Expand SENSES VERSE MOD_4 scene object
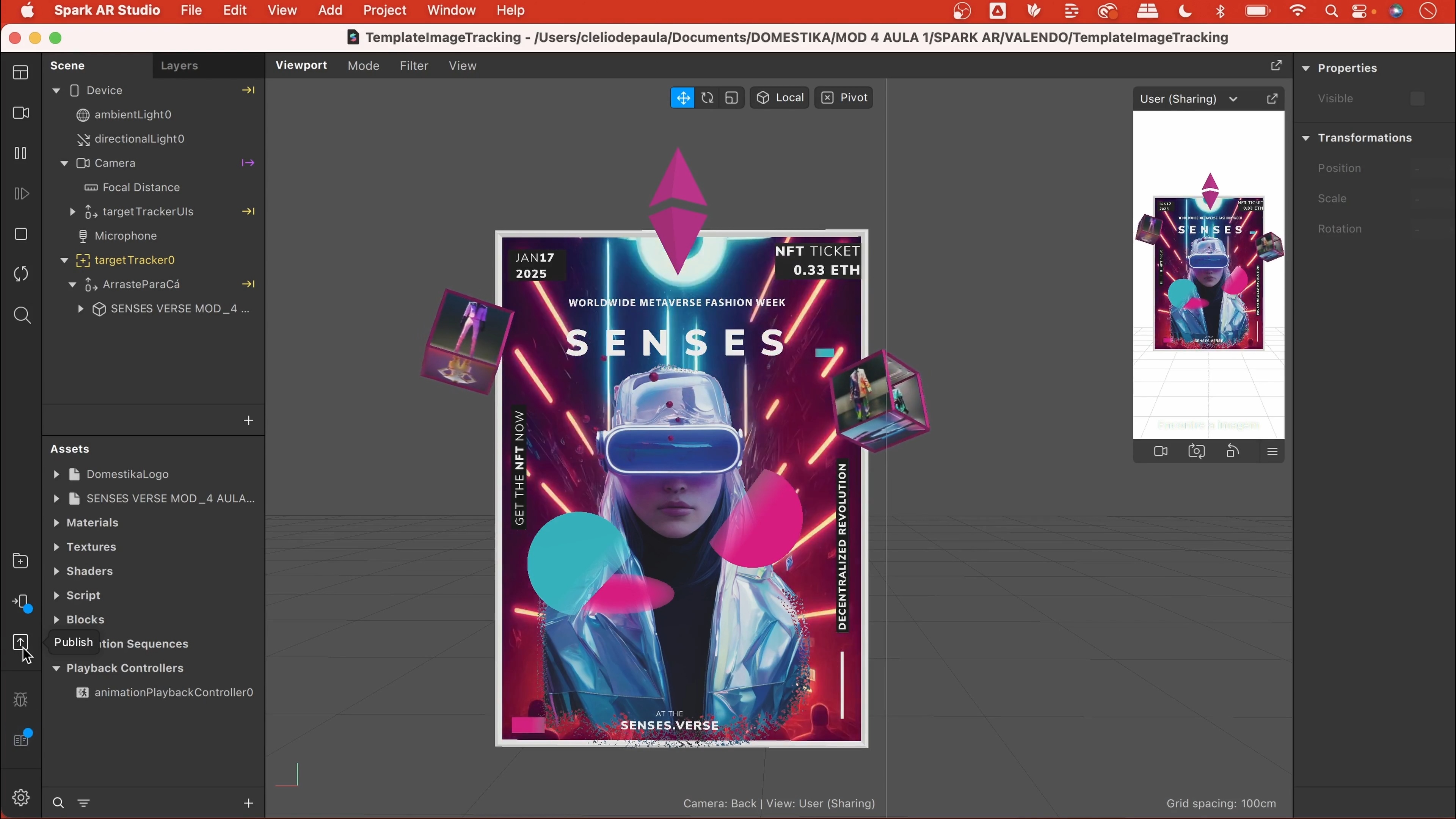Screen dimensions: 1456x819 pyautogui.click(x=80, y=309)
